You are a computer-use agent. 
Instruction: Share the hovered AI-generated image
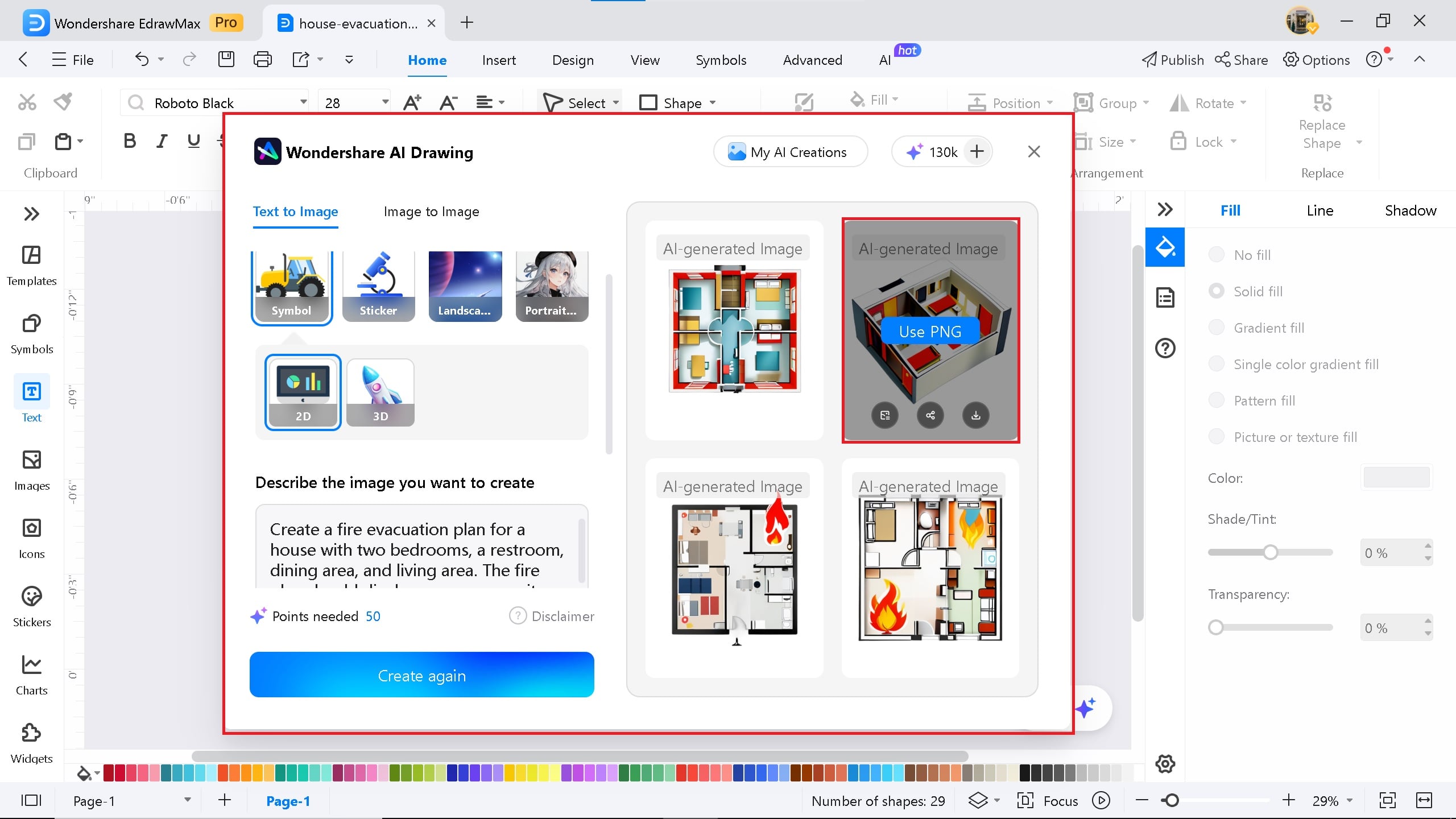coord(930,415)
